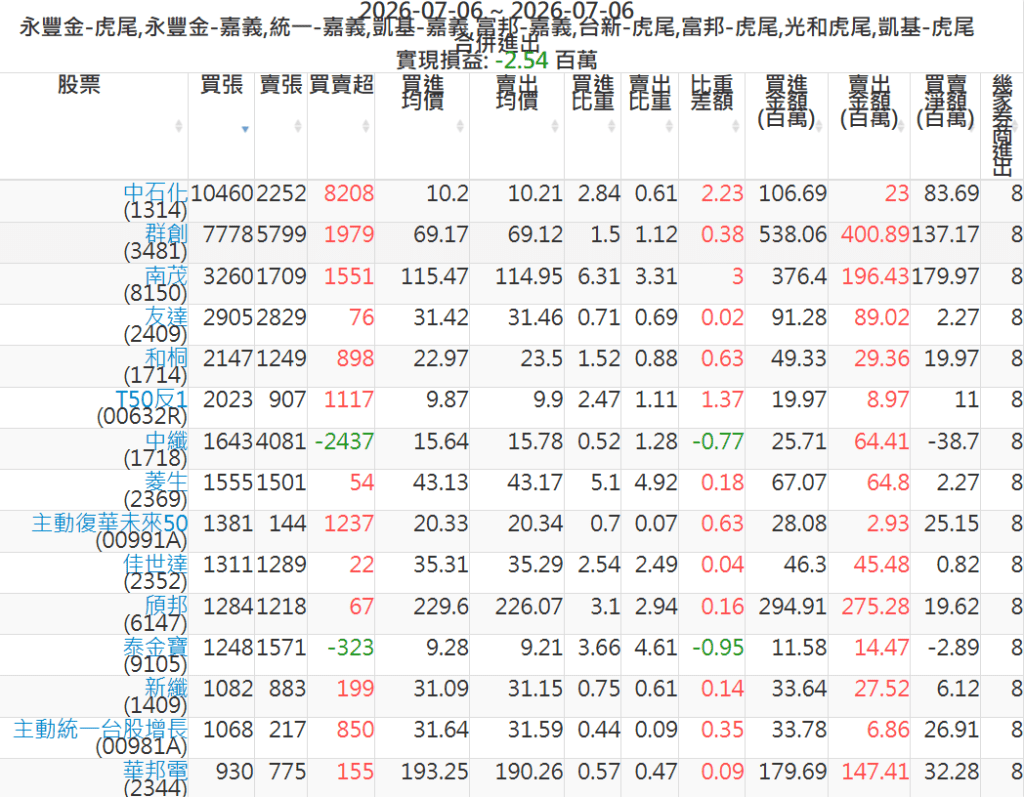
Task: Open the 和桐 stock link
Action: (x=166, y=357)
